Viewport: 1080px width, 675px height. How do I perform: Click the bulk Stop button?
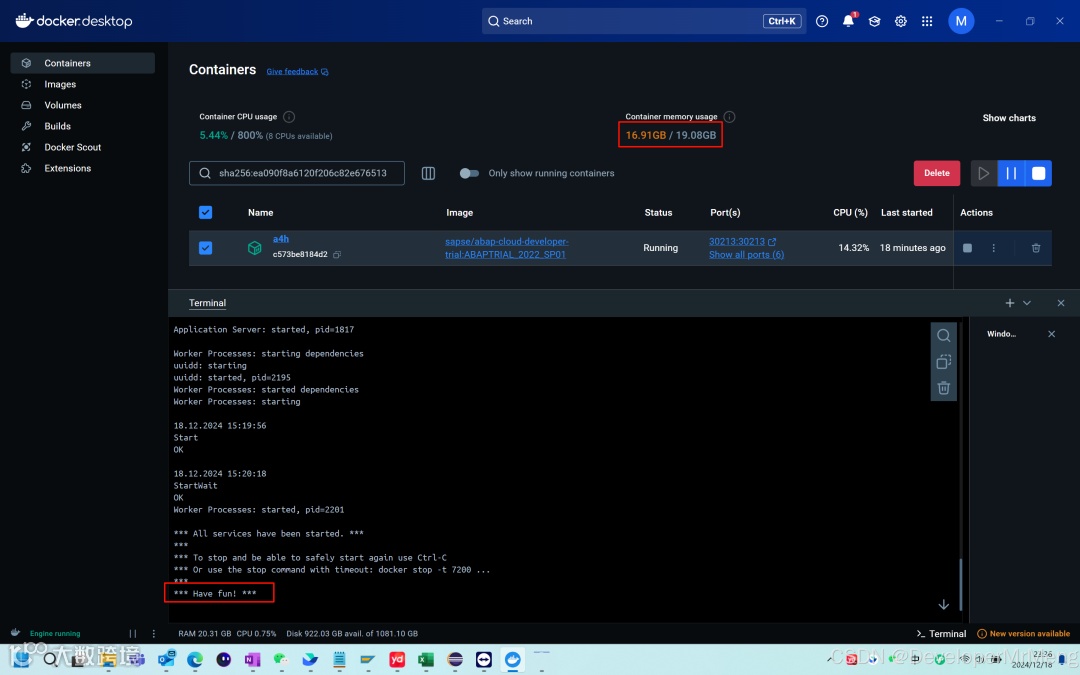click(x=1038, y=173)
